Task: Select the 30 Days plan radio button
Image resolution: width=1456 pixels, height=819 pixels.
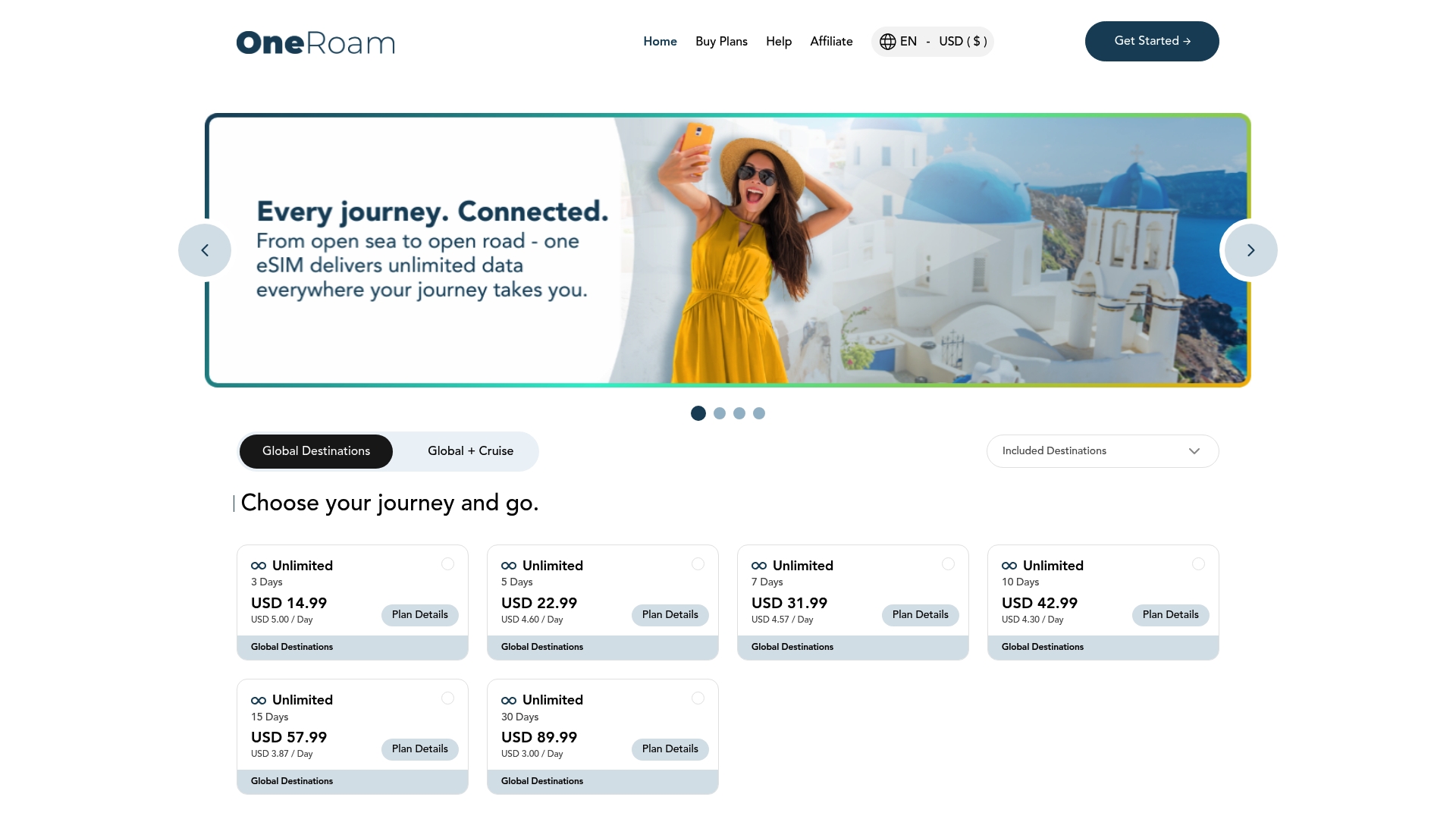Action: tap(698, 698)
